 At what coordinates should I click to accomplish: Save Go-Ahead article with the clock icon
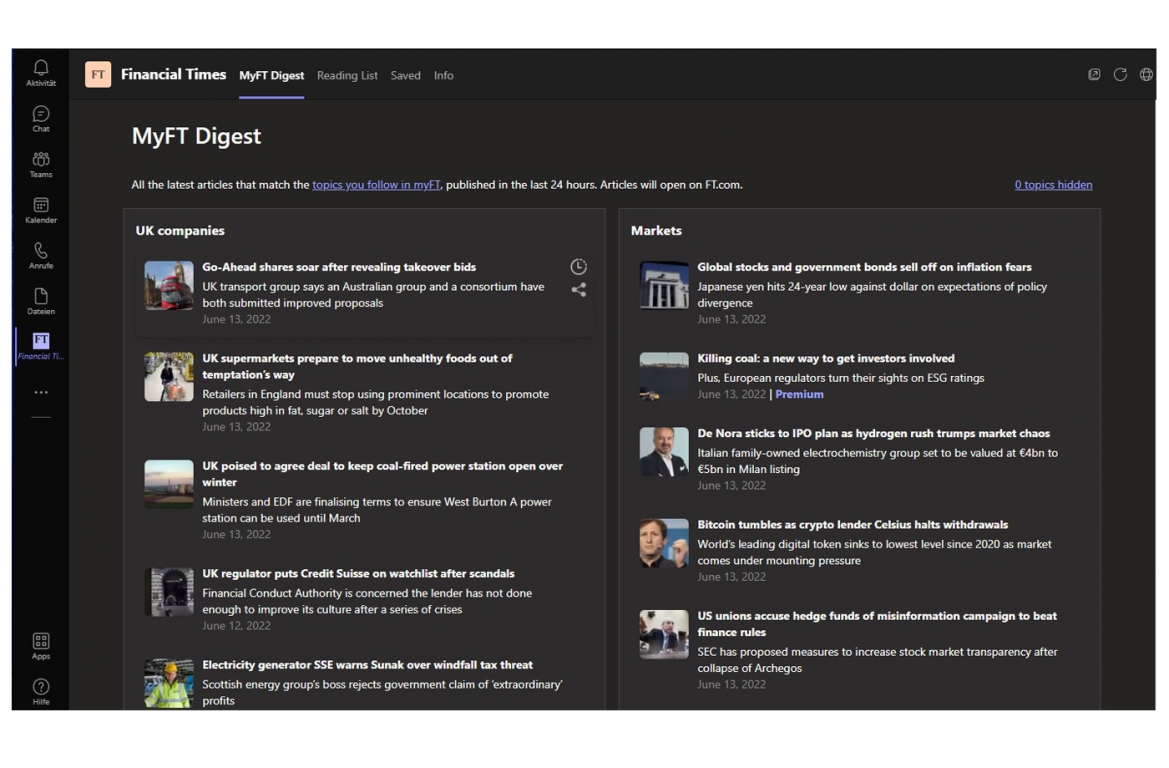coord(579,266)
